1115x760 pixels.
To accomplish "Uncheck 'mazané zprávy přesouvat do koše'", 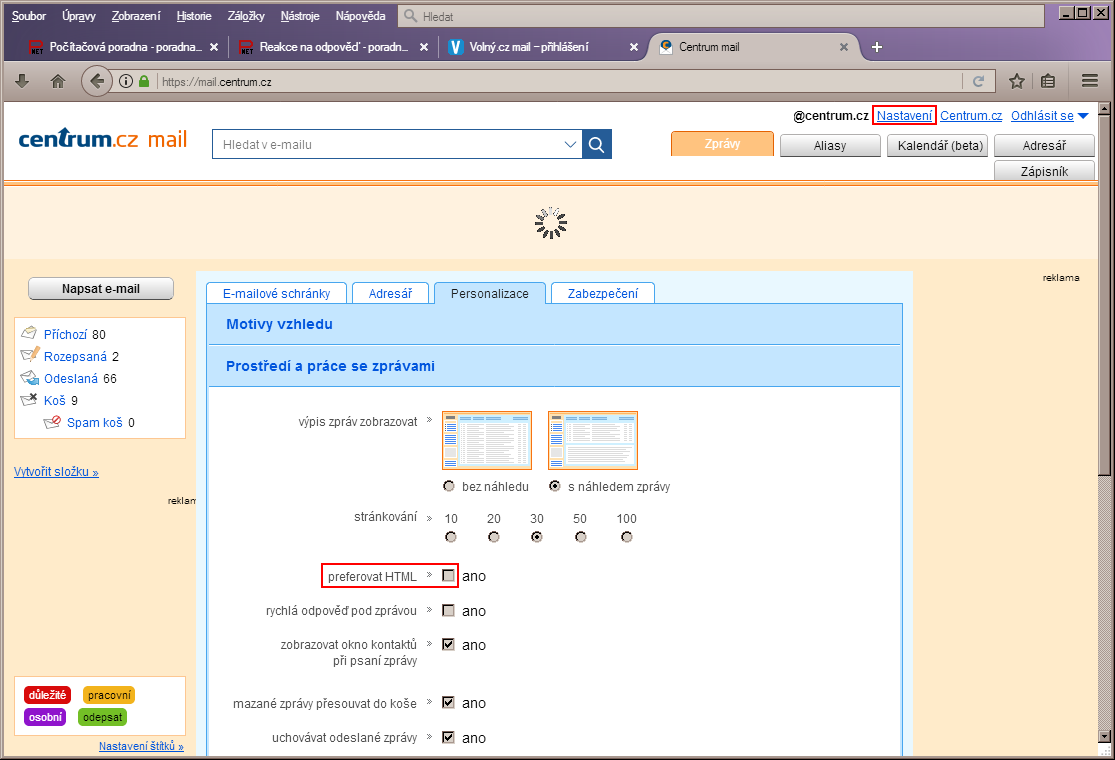I will pyautogui.click(x=448, y=702).
